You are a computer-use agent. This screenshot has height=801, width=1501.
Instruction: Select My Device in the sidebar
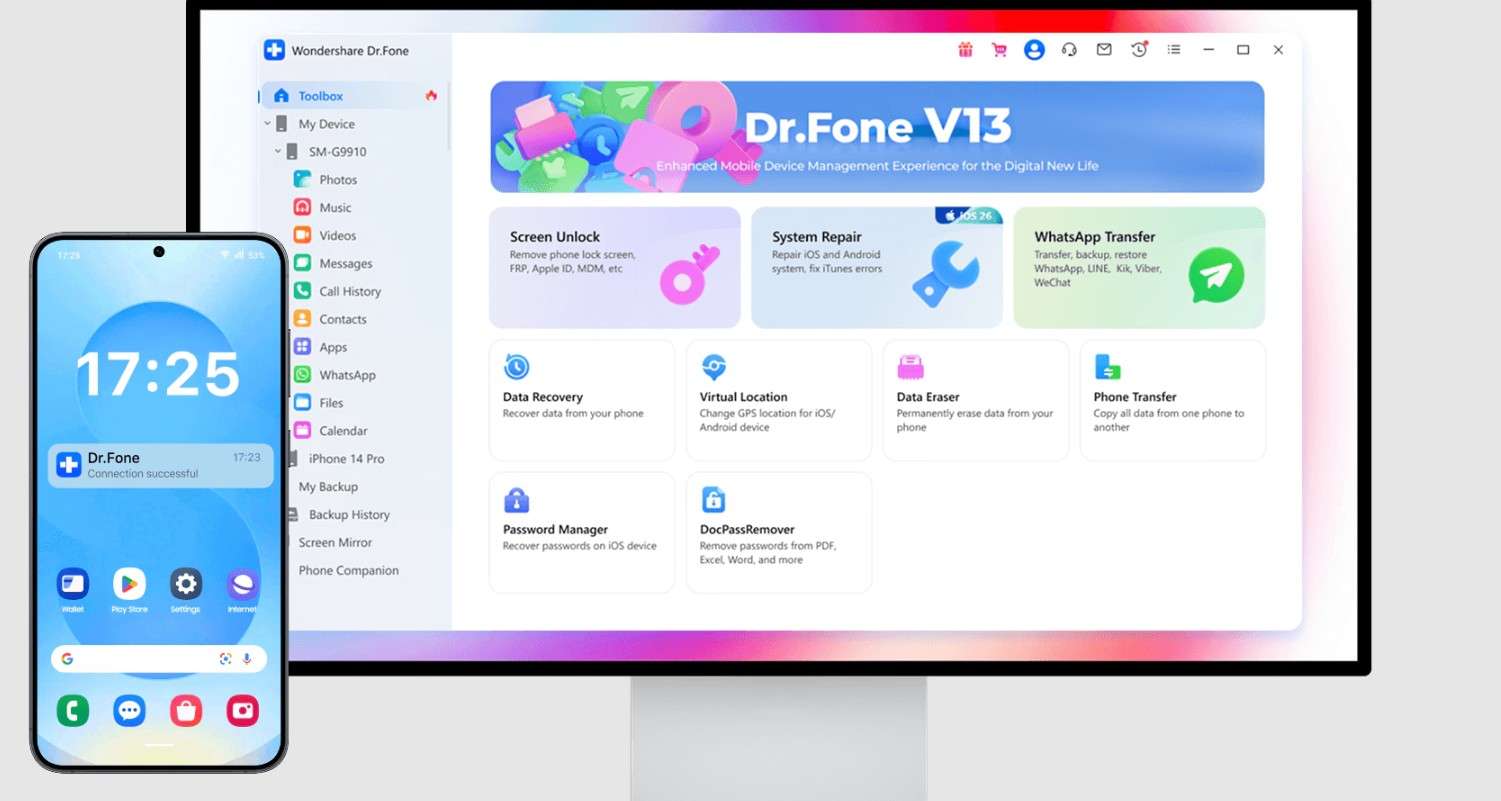326,124
